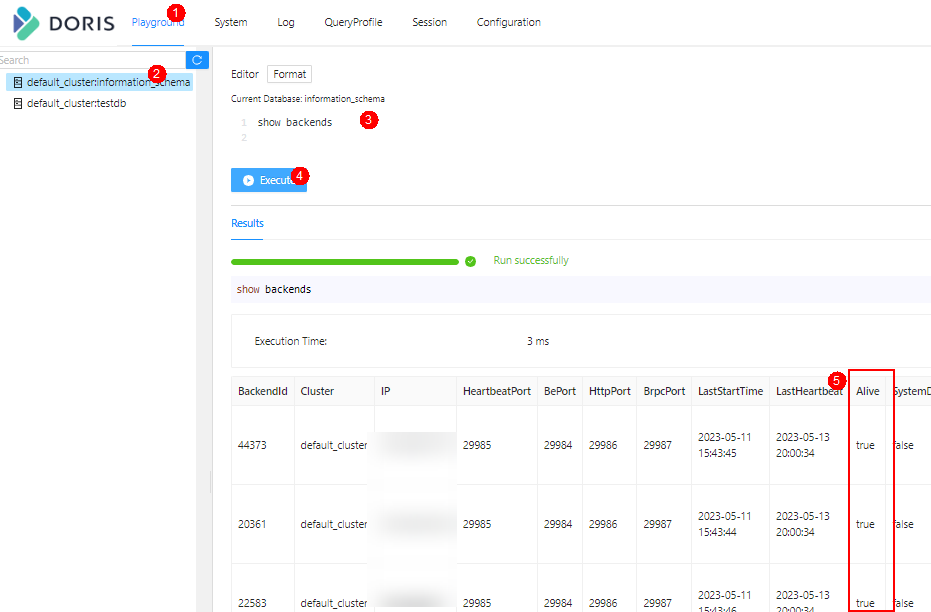Switch to the System tab

point(230,22)
